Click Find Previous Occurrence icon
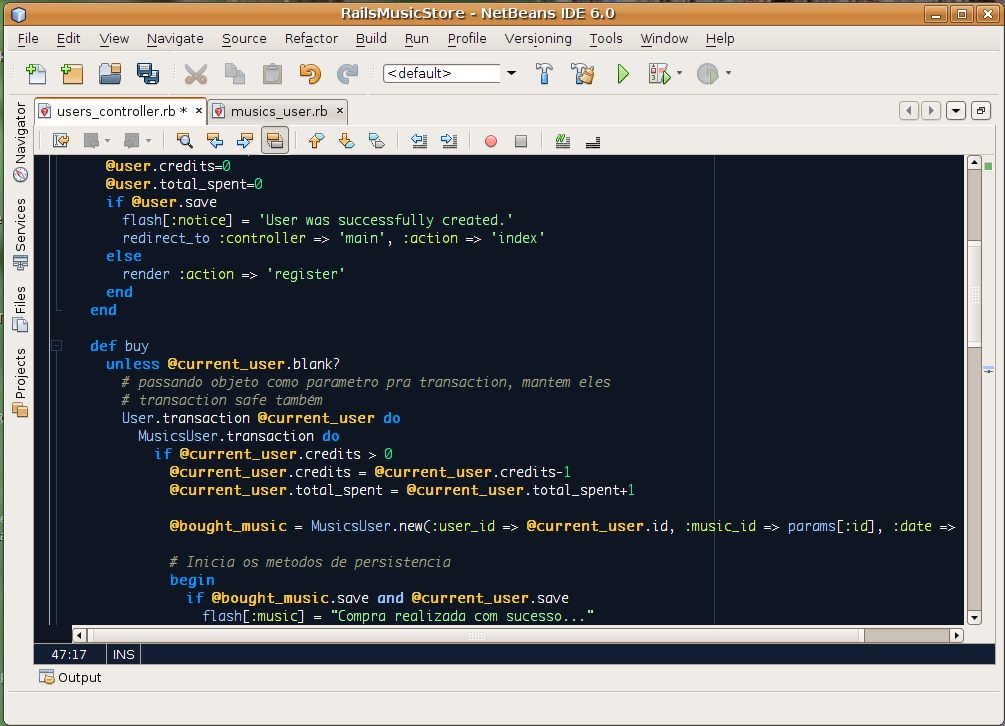 coord(215,141)
